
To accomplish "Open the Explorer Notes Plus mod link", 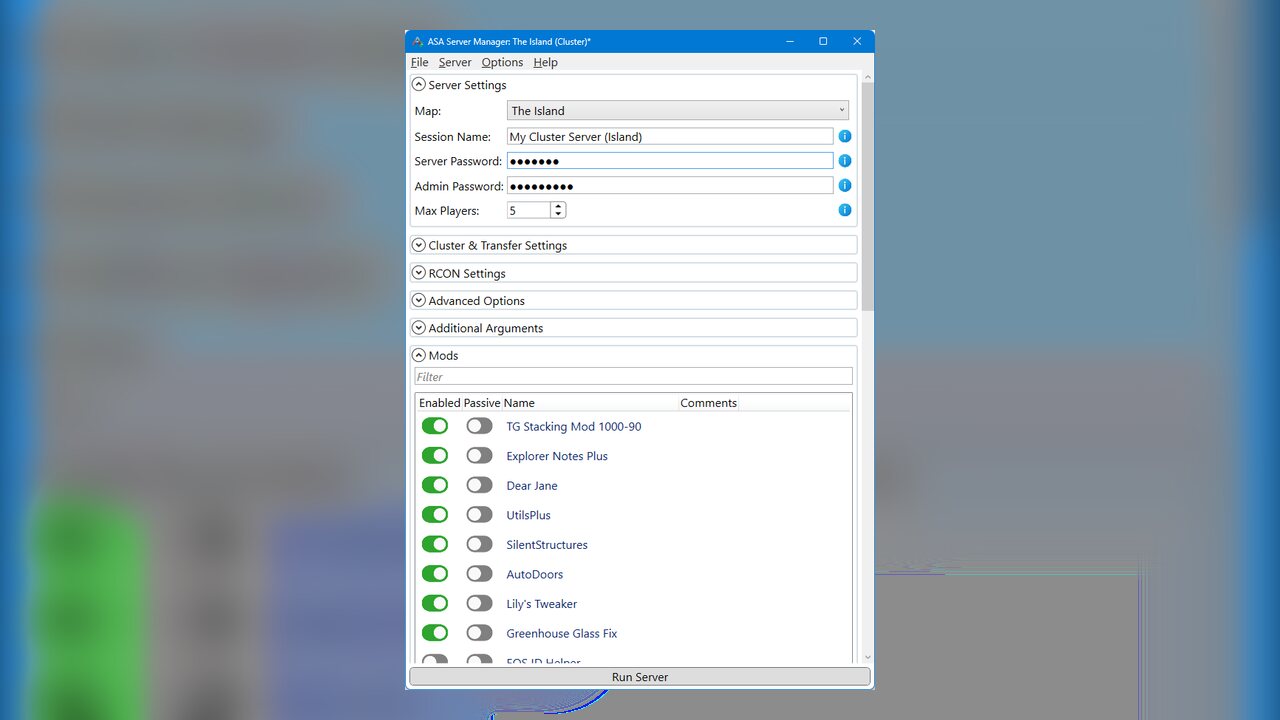I will pos(557,456).
